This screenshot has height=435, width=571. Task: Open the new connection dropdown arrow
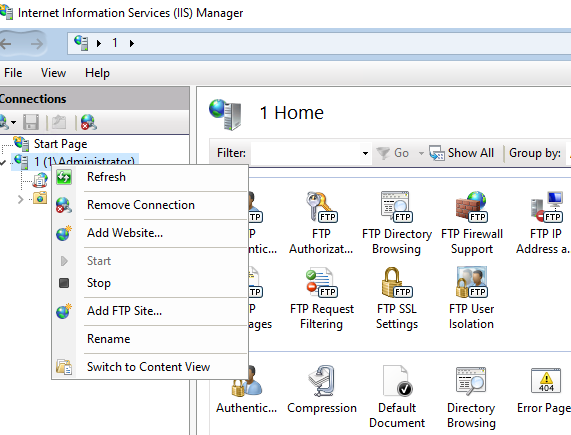point(13,122)
